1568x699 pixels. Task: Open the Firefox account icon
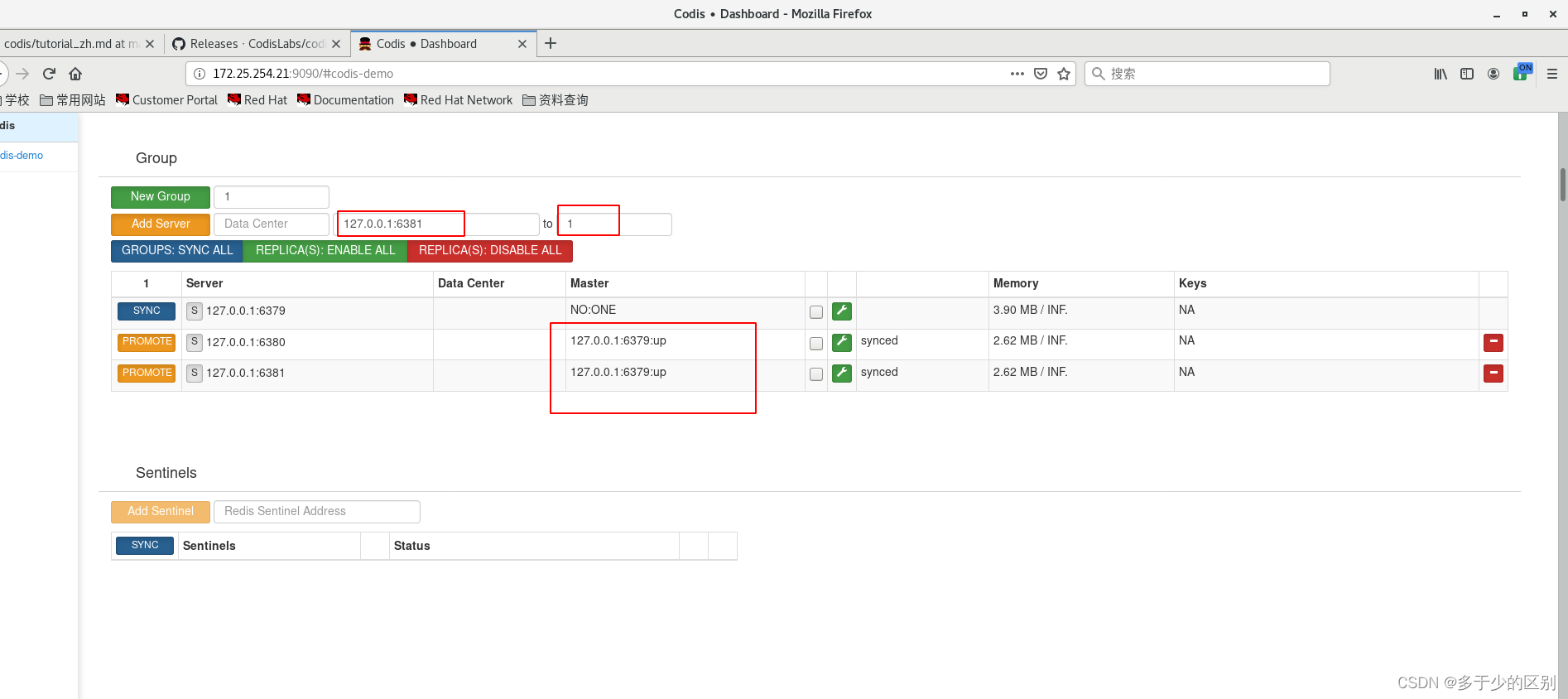coord(1493,74)
